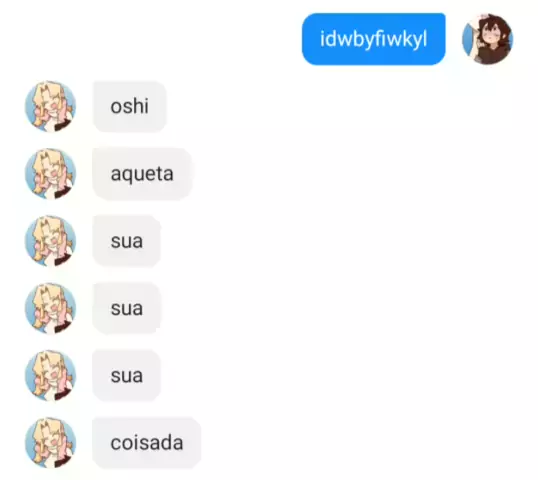This screenshot has height=480, width=538.
Task: Select the avatar beside the first 'sua' message
Action: pos(50,241)
